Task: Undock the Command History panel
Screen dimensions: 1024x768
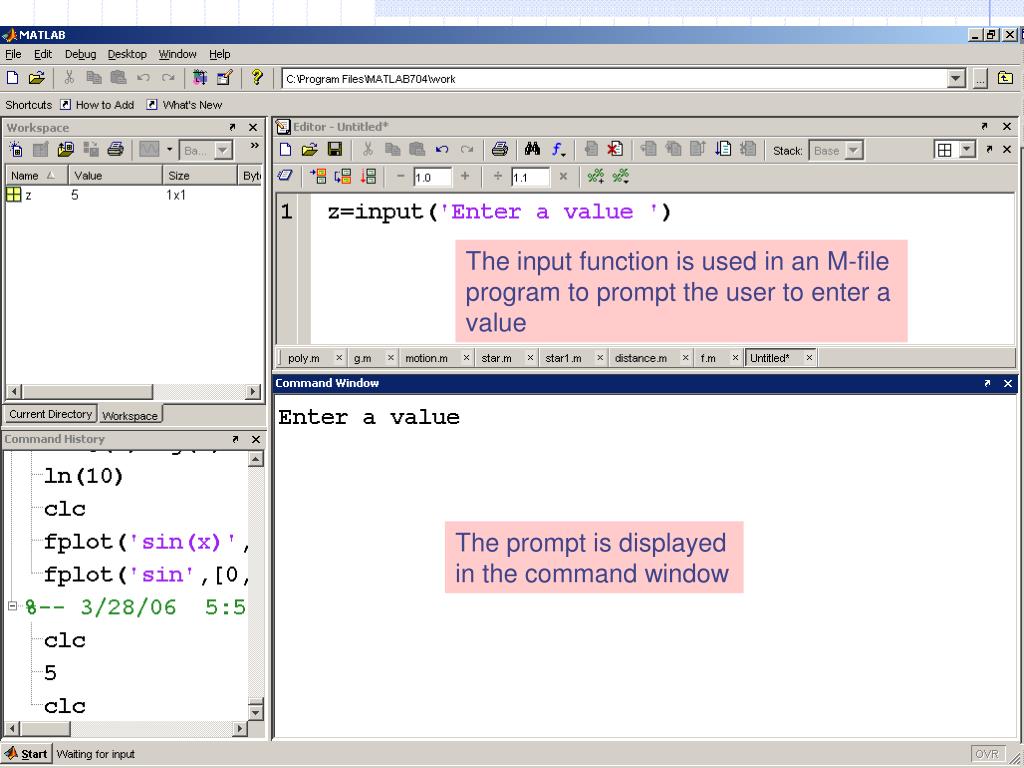Action: tap(236, 440)
